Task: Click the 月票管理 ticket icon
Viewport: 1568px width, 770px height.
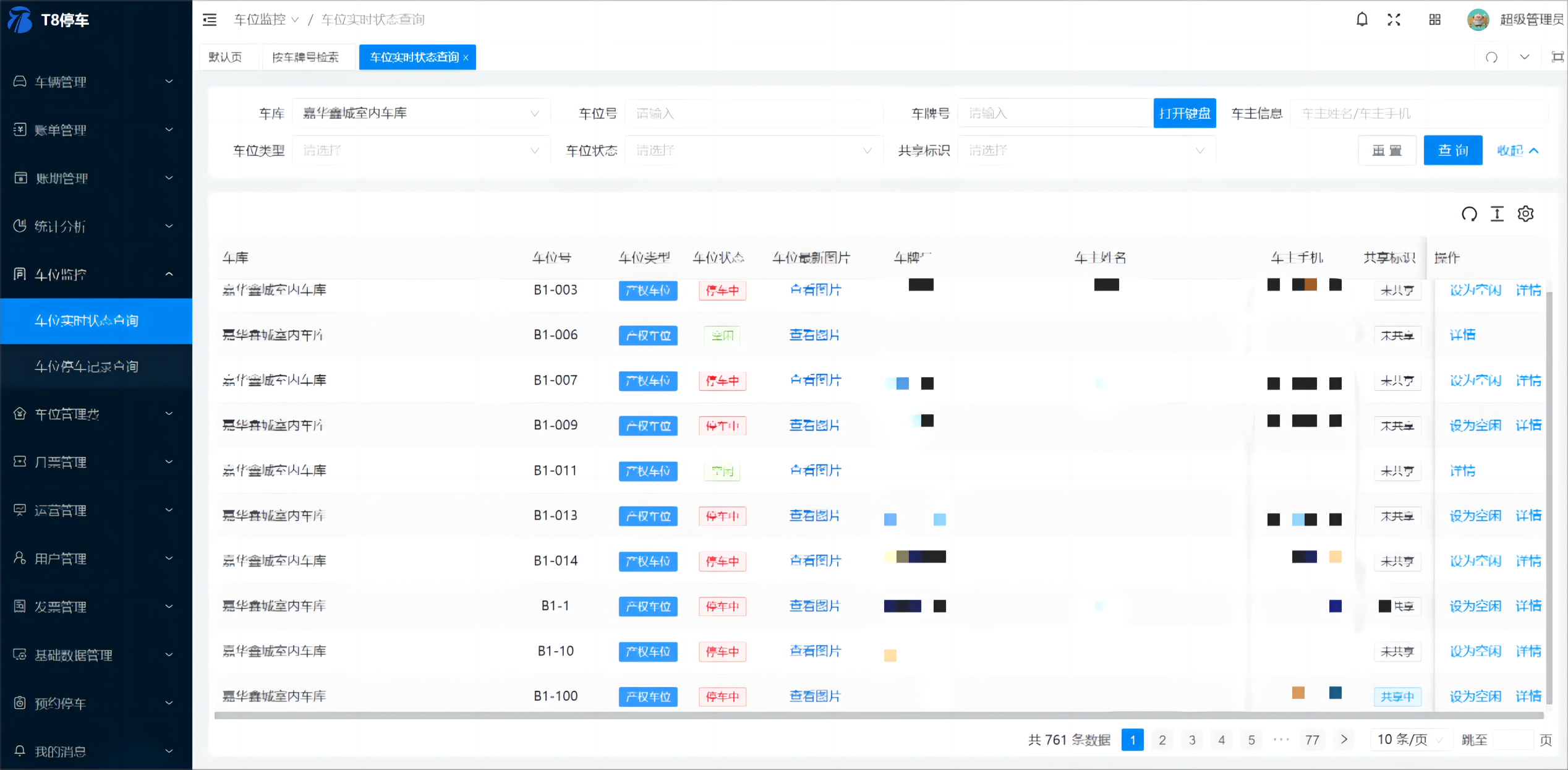Action: (20, 461)
